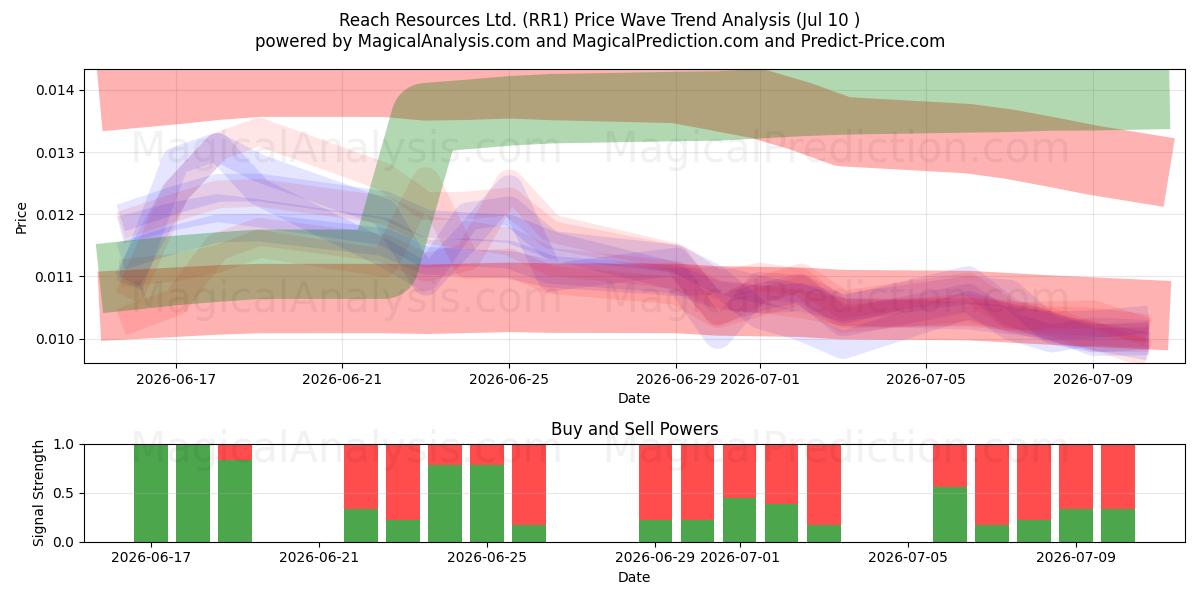The height and width of the screenshot is (600, 1200).
Task: Click the 'Date' label at the figure bottom
Action: pyautogui.click(x=634, y=577)
